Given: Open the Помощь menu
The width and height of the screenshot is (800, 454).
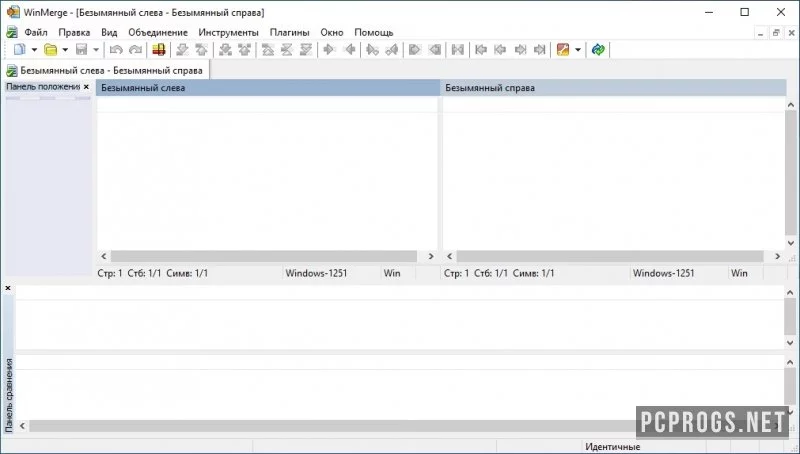Looking at the screenshot, I should pyautogui.click(x=373, y=32).
